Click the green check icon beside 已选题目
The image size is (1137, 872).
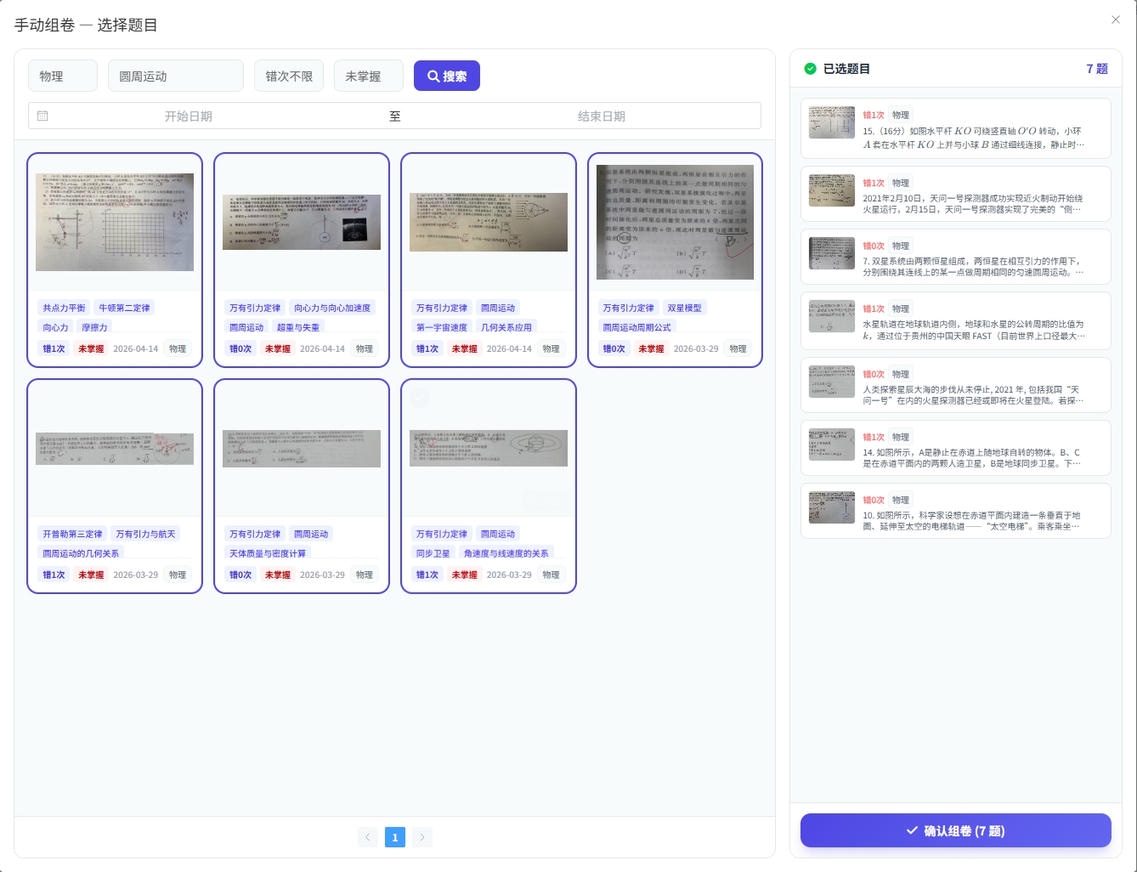pyautogui.click(x=810, y=69)
